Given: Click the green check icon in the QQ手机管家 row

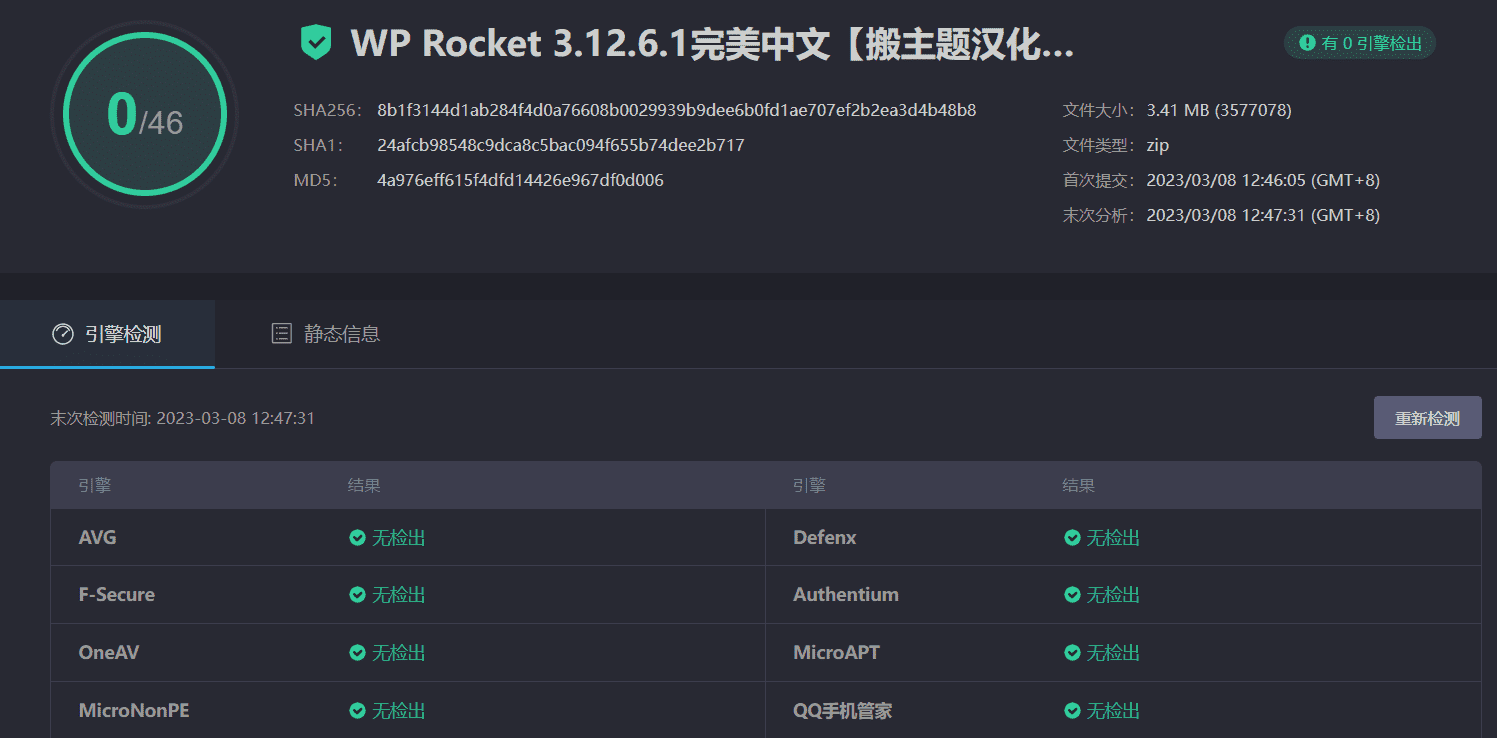Looking at the screenshot, I should point(1072,711).
